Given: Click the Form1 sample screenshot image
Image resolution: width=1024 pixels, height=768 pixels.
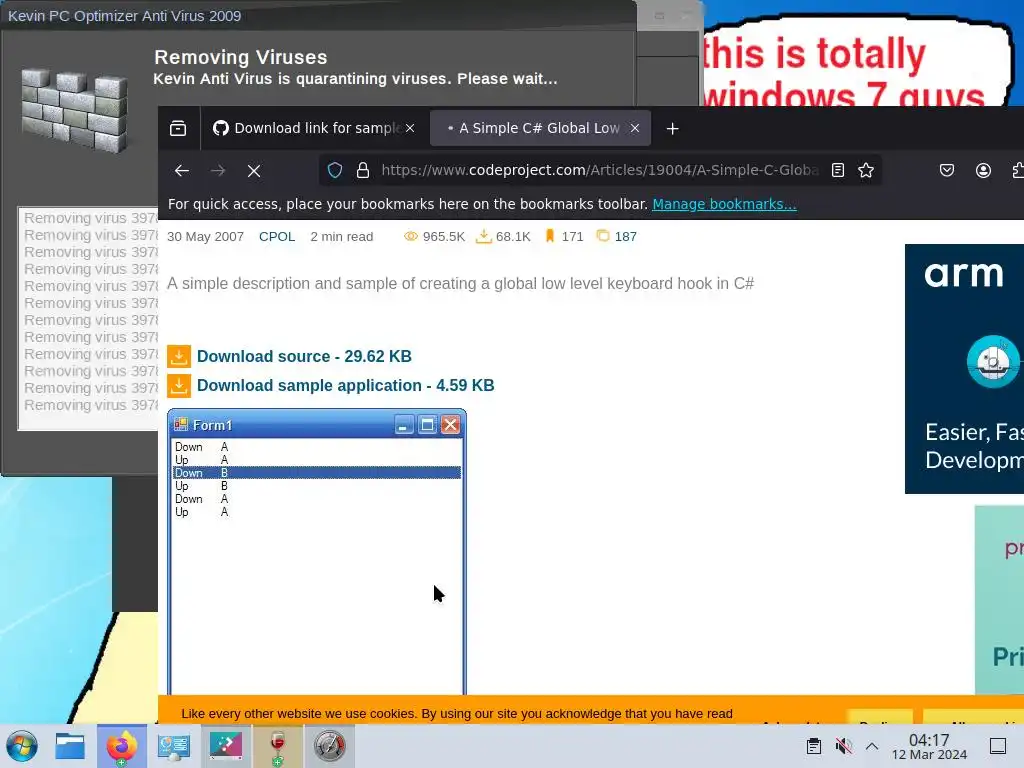Looking at the screenshot, I should 317,552.
